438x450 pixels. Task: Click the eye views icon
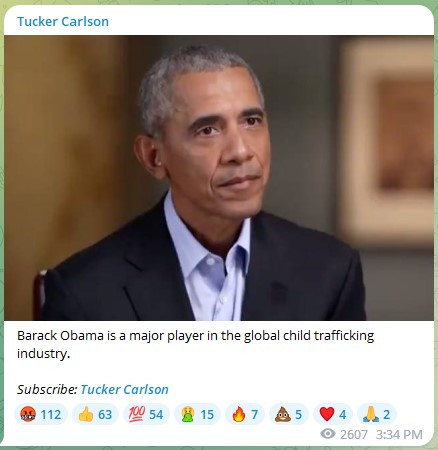(328, 434)
